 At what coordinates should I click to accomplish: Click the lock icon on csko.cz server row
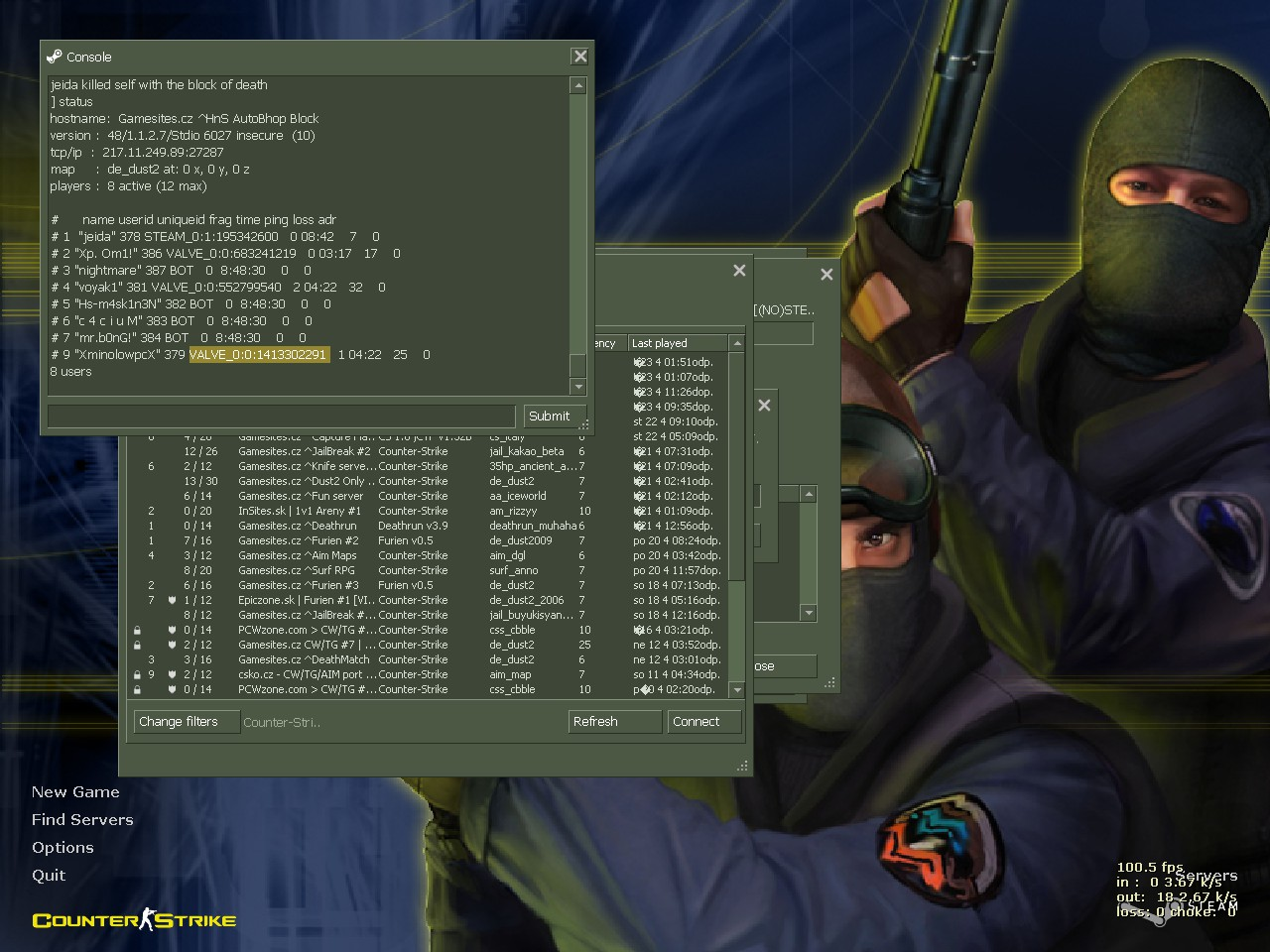pos(137,674)
